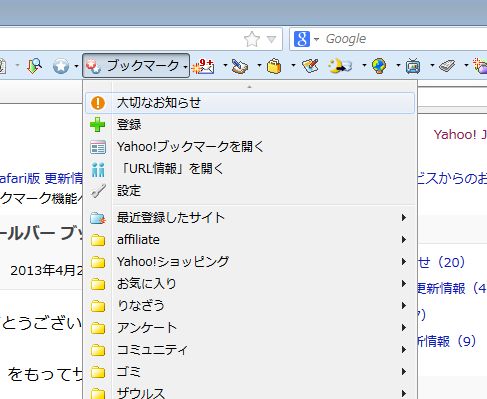487x399 pixels.
Task: Open the search engine selector dropdown arrow
Action: point(316,39)
